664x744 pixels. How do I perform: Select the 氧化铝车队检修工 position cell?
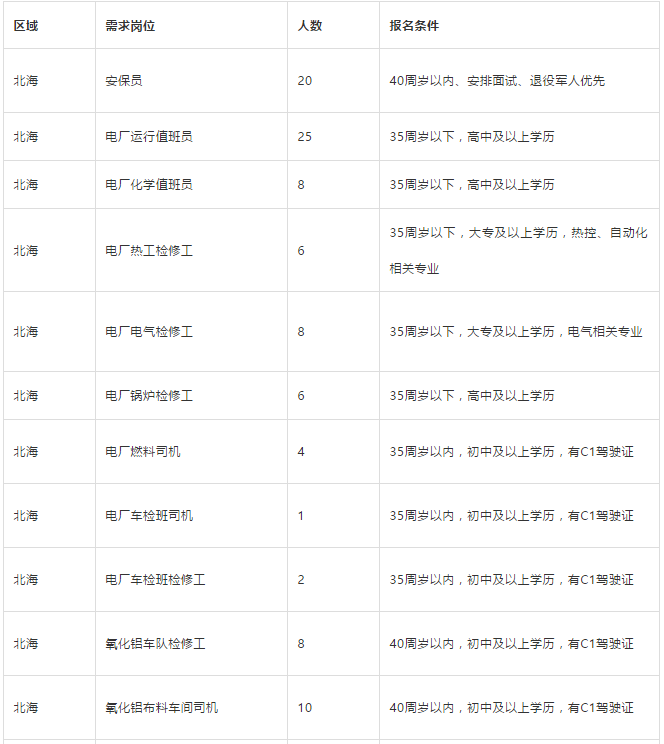pyautogui.click(x=155, y=644)
